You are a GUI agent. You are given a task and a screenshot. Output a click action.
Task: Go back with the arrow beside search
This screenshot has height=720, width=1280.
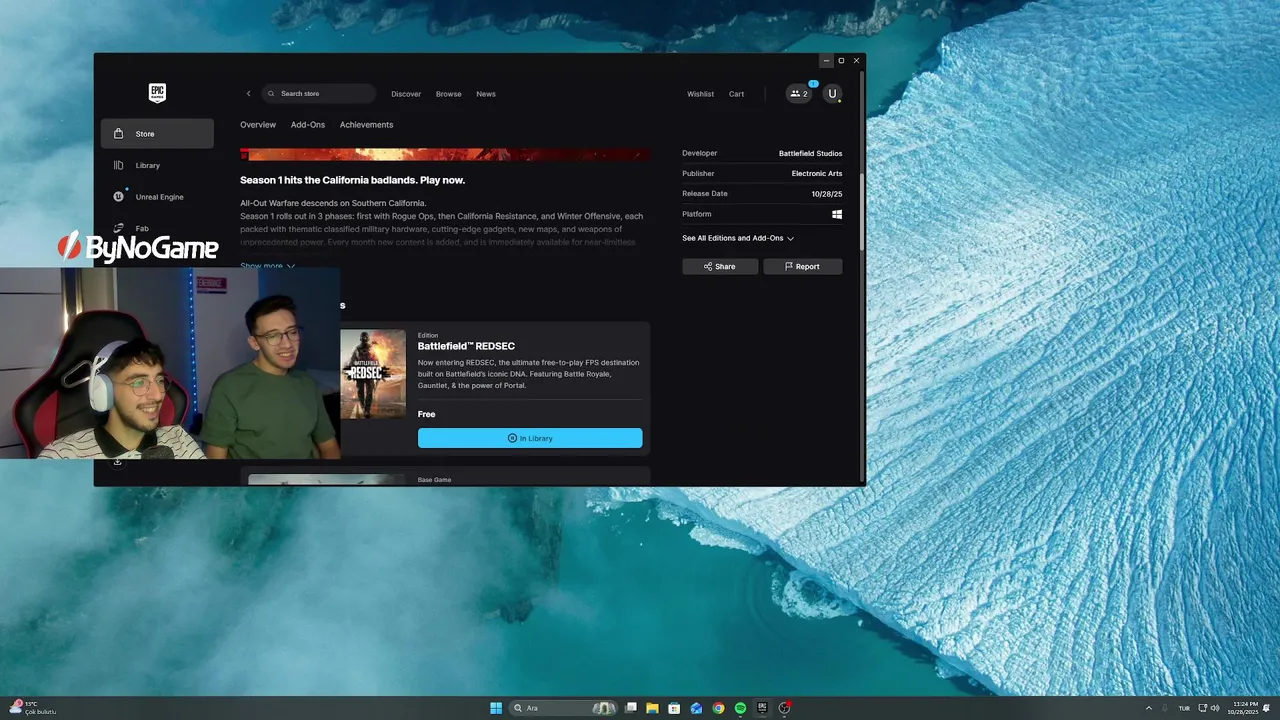[x=249, y=94]
